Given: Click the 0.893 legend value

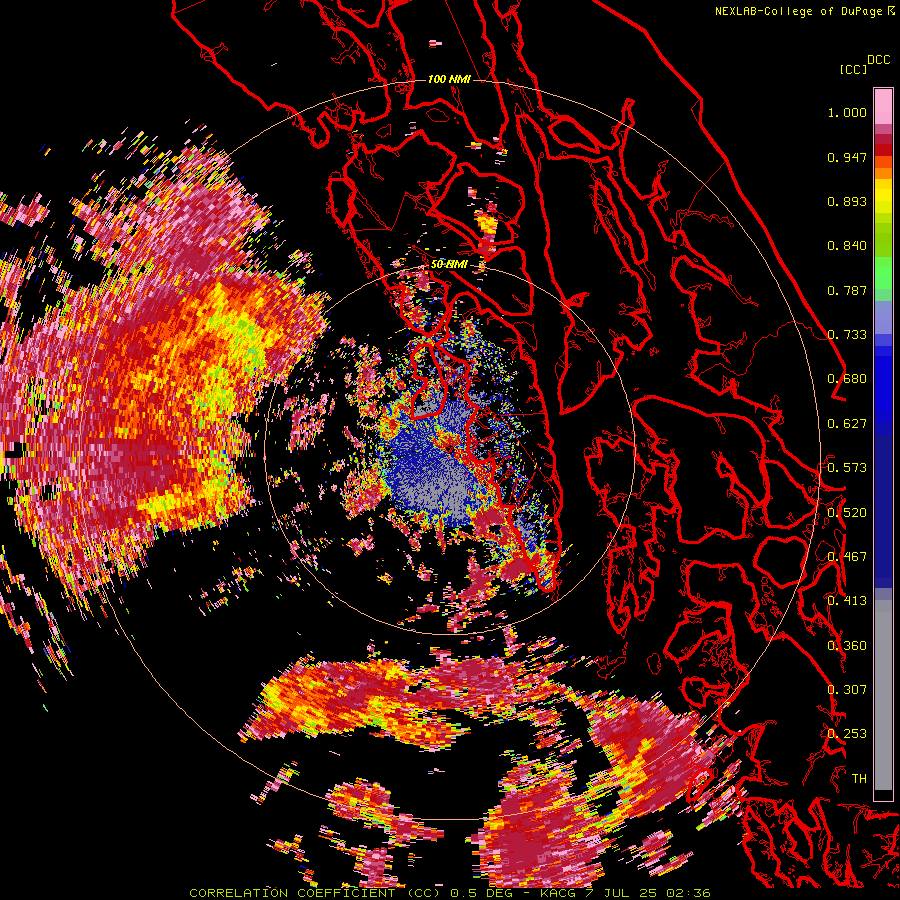Looking at the screenshot, I should coord(847,201).
